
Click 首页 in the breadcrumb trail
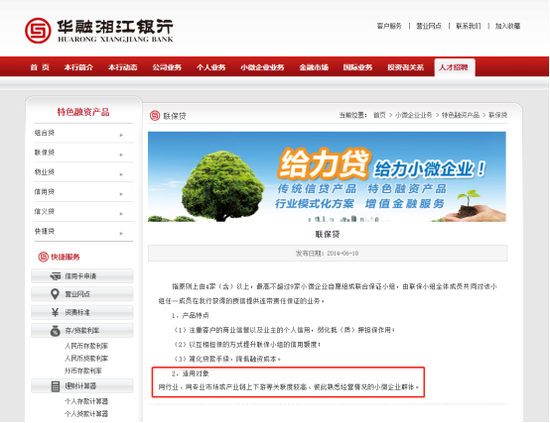[x=379, y=115]
